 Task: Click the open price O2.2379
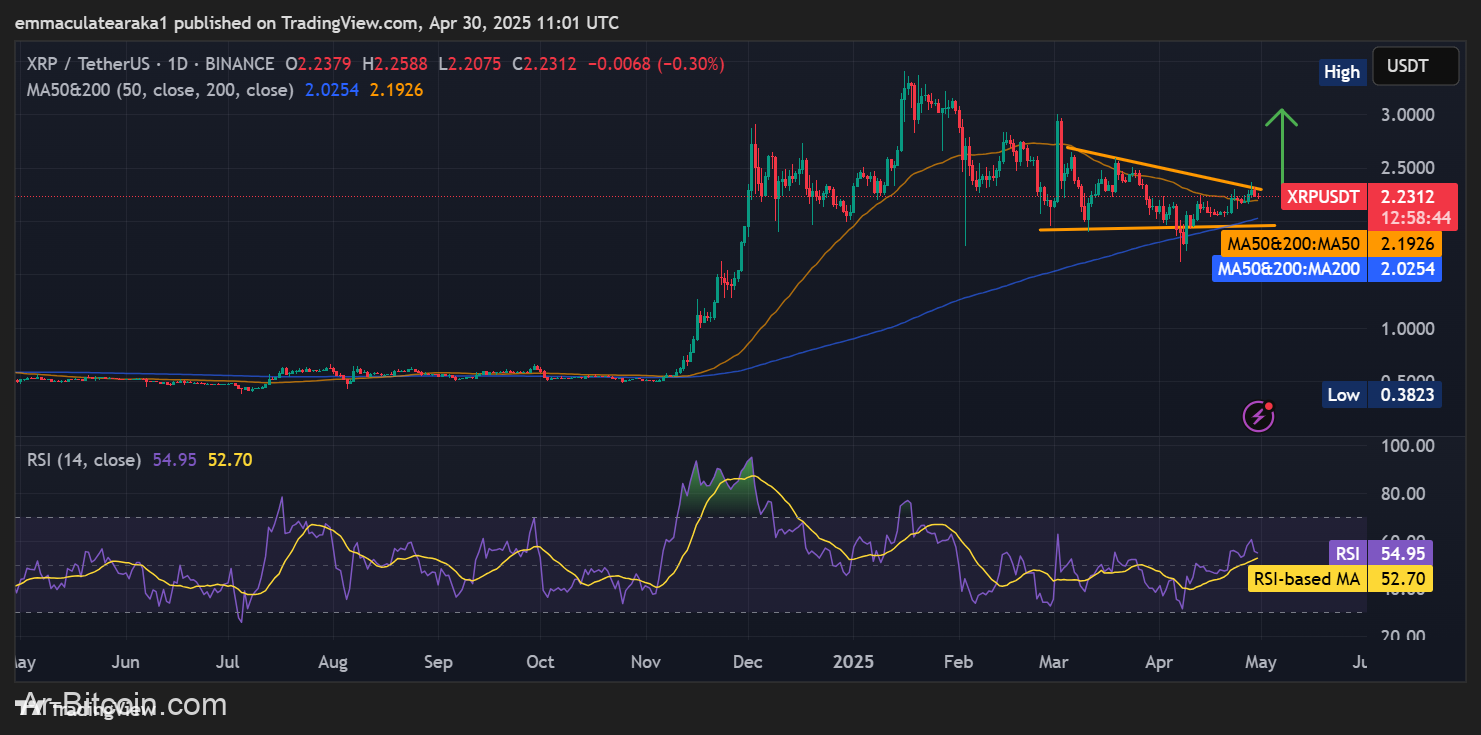click(x=320, y=64)
